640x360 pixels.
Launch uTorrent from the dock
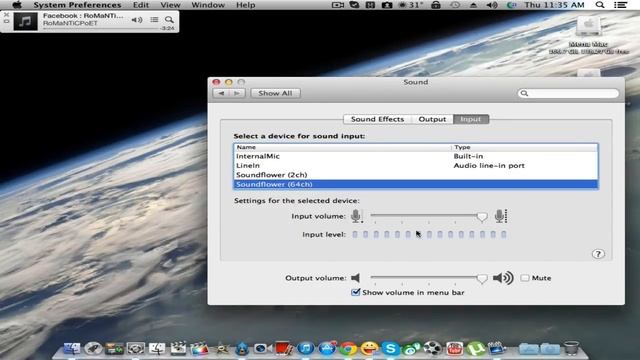coord(476,348)
